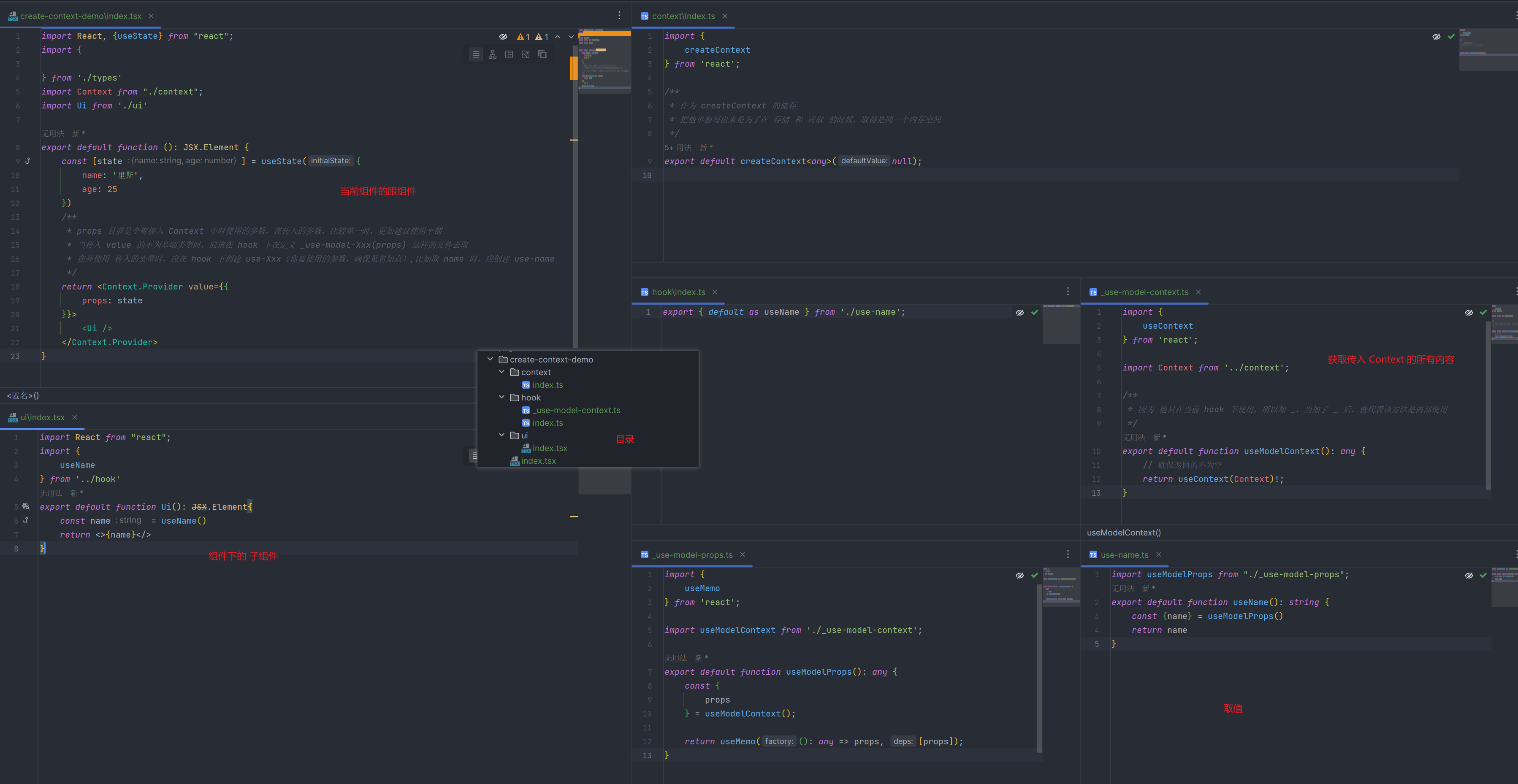The image size is (1518, 784).
Task: Toggle crossed-eye icon in use-name.ts editor
Action: point(1469,576)
